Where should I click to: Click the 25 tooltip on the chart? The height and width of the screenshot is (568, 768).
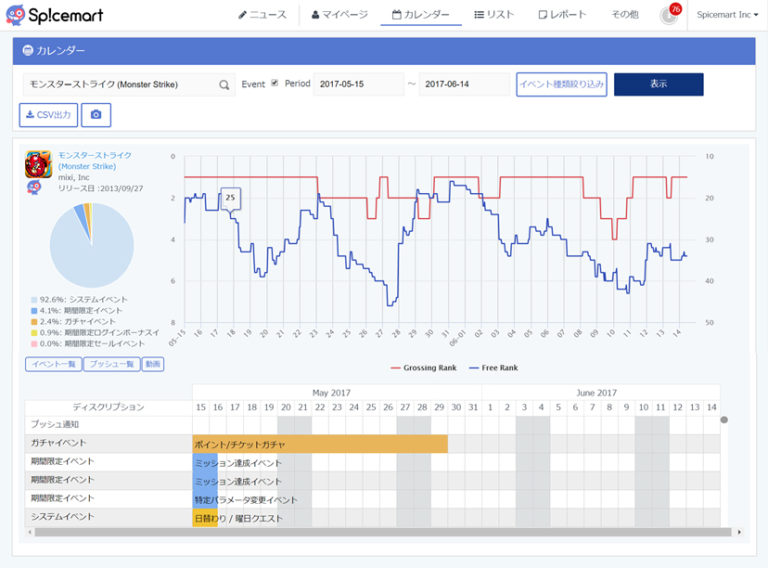[230, 198]
